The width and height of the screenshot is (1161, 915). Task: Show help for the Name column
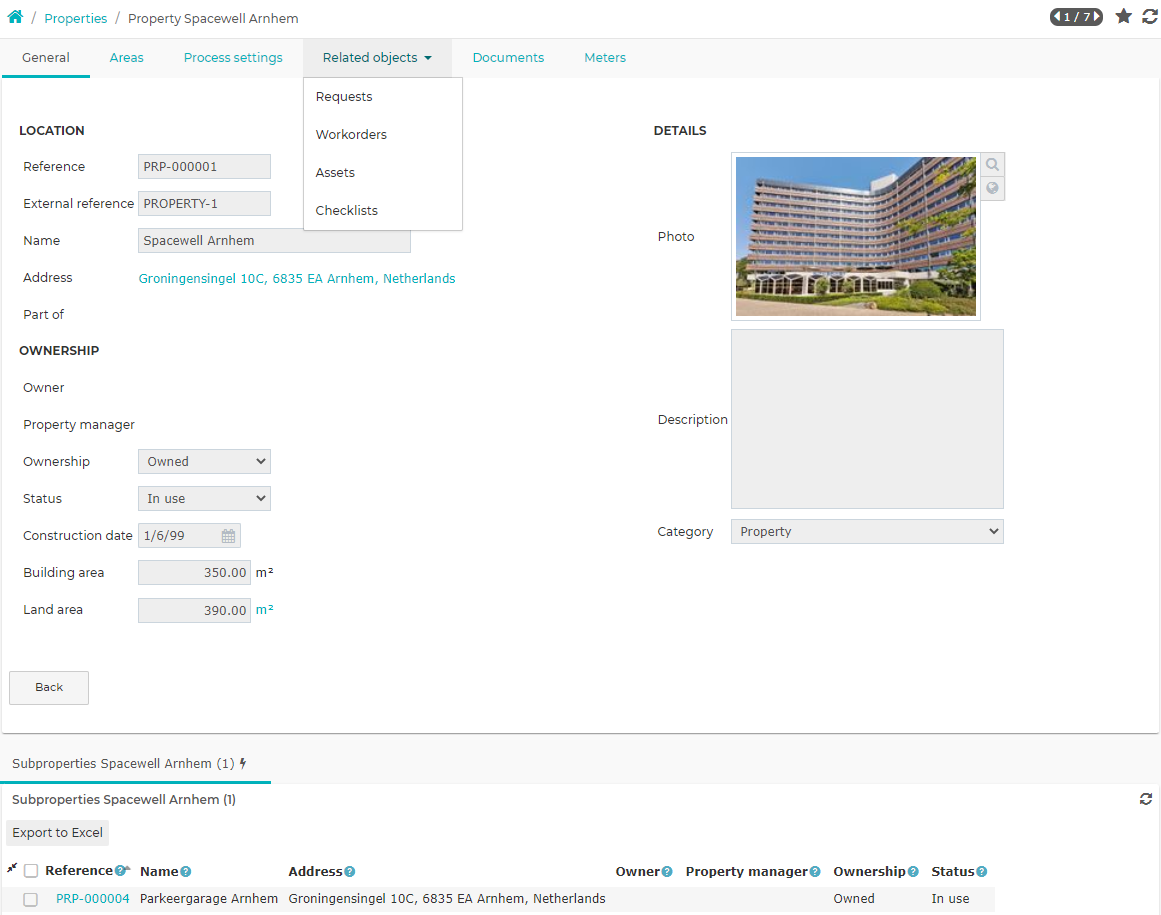186,872
